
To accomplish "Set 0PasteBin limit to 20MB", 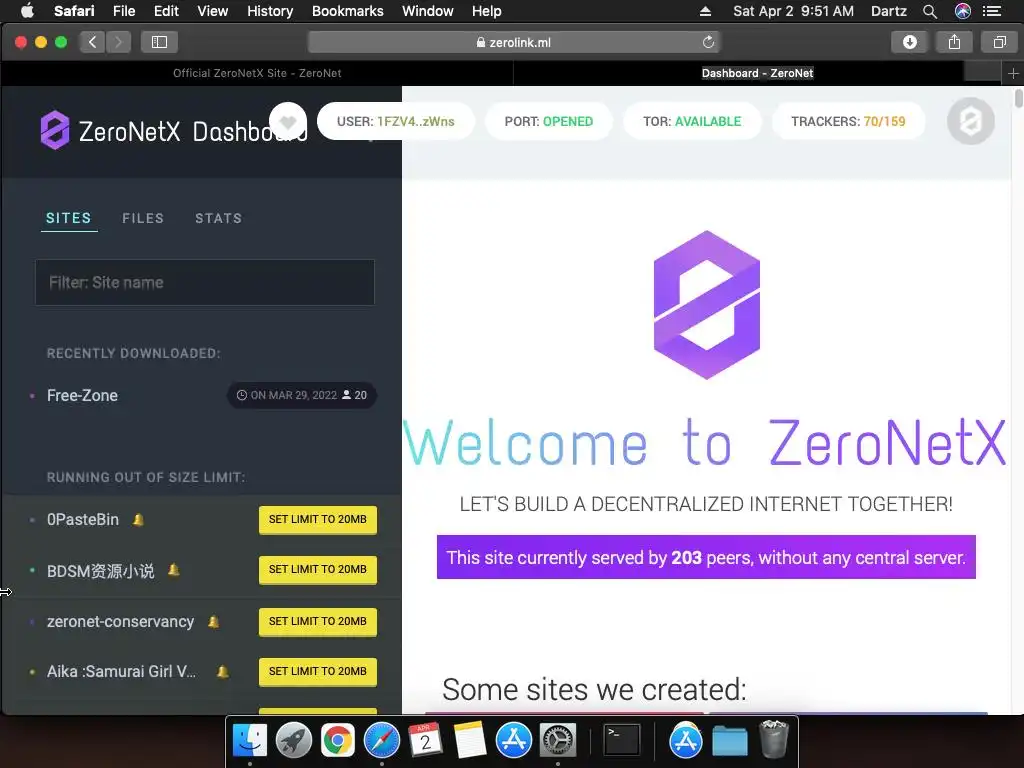I will click(x=318, y=520).
